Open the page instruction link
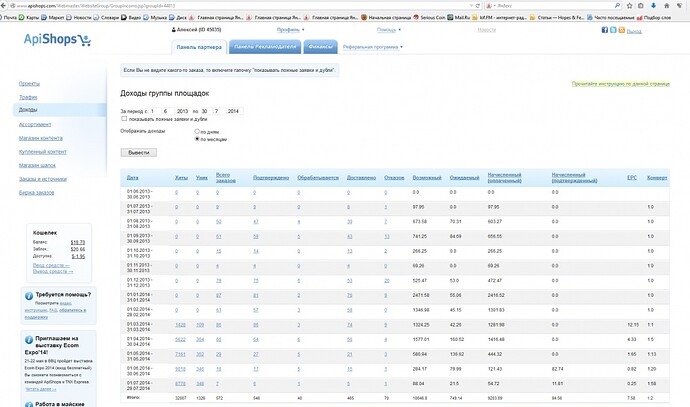Screen dimensions: 690x407 (620, 84)
